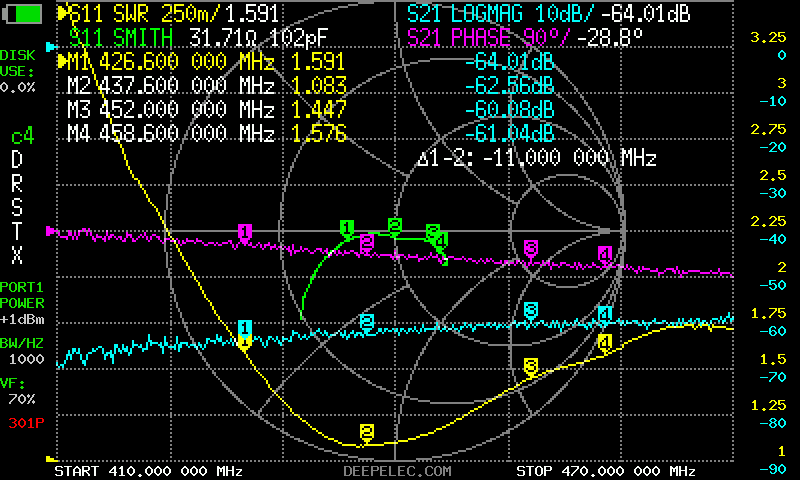
Task: Click the M3 452.000 MHz marker row
Action: 310,109
